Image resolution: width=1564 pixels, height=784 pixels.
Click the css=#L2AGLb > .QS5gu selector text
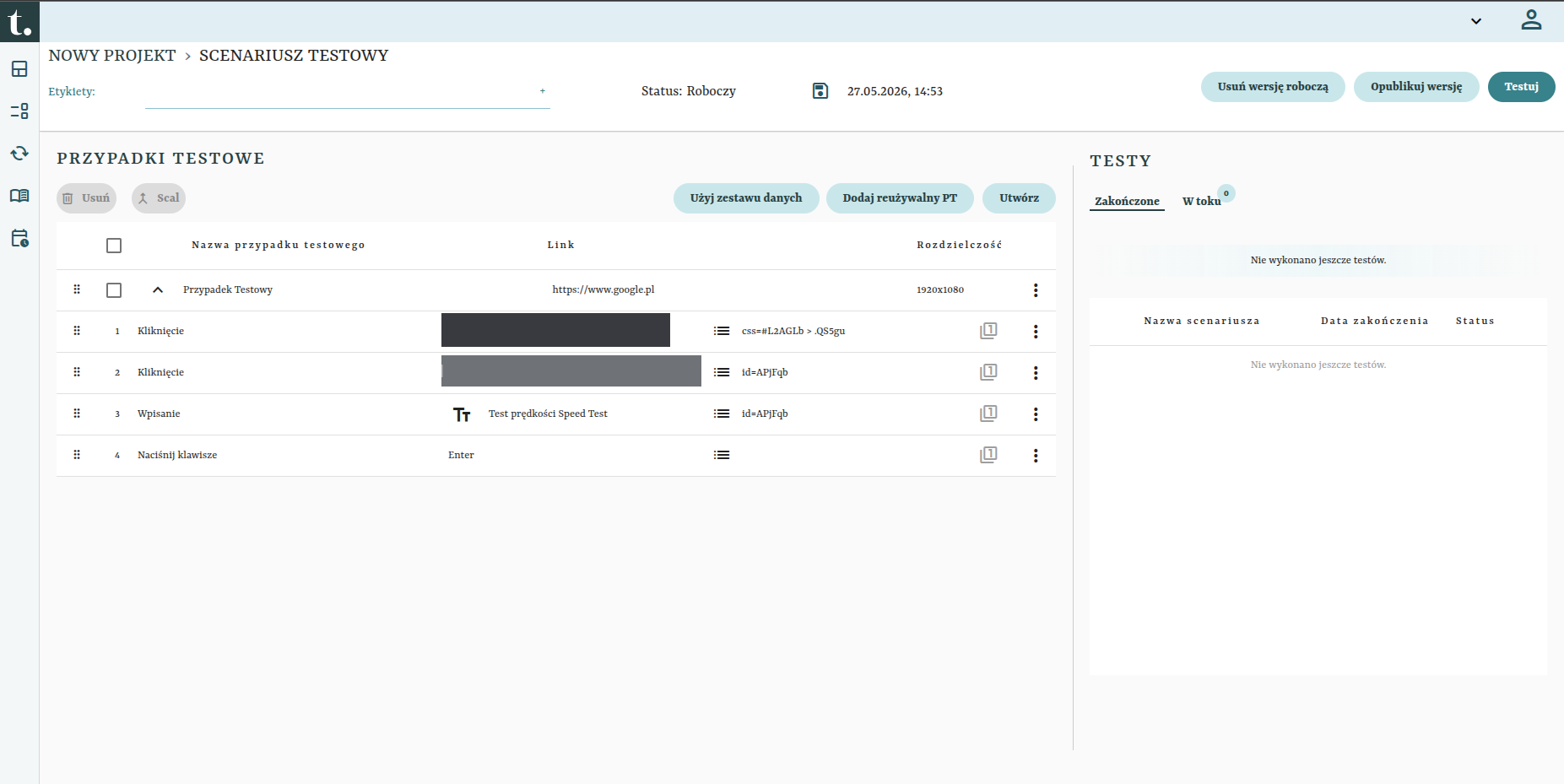(793, 332)
